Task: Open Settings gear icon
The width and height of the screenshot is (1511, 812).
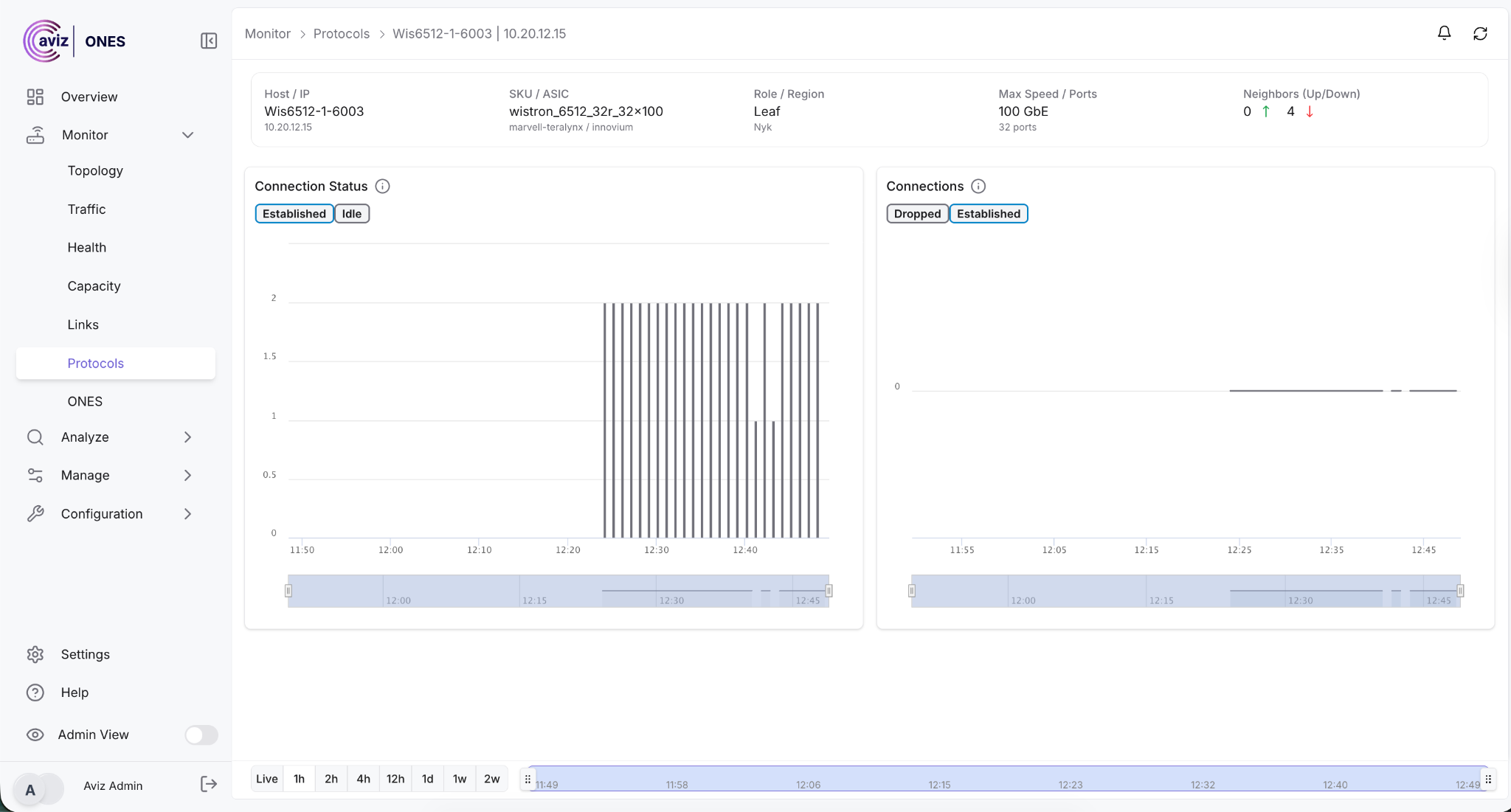Action: (x=35, y=654)
